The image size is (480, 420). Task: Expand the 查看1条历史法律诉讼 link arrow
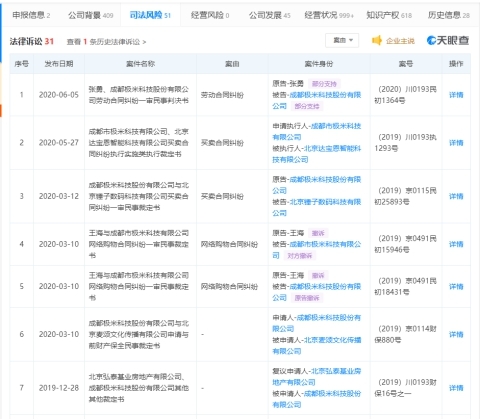[144, 42]
